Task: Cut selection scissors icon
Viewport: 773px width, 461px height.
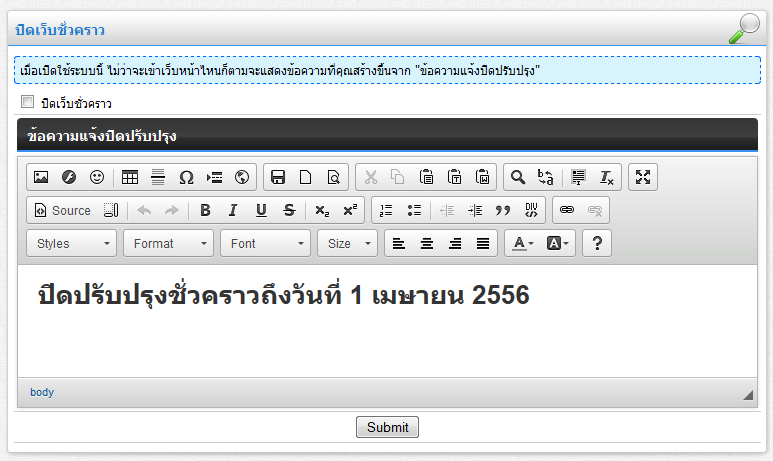Action: (370, 177)
